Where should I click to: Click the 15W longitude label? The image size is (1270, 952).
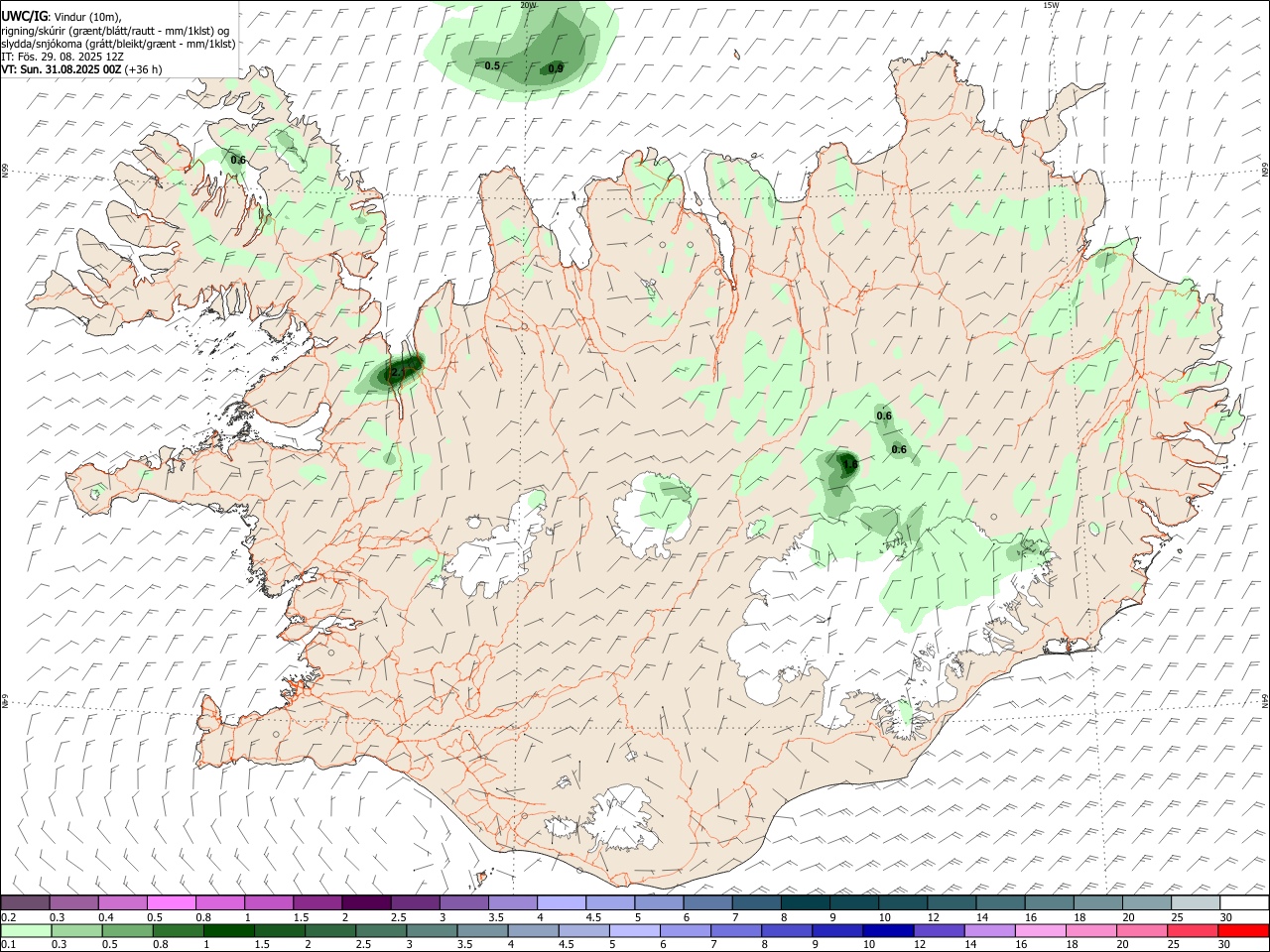coord(1050,5)
